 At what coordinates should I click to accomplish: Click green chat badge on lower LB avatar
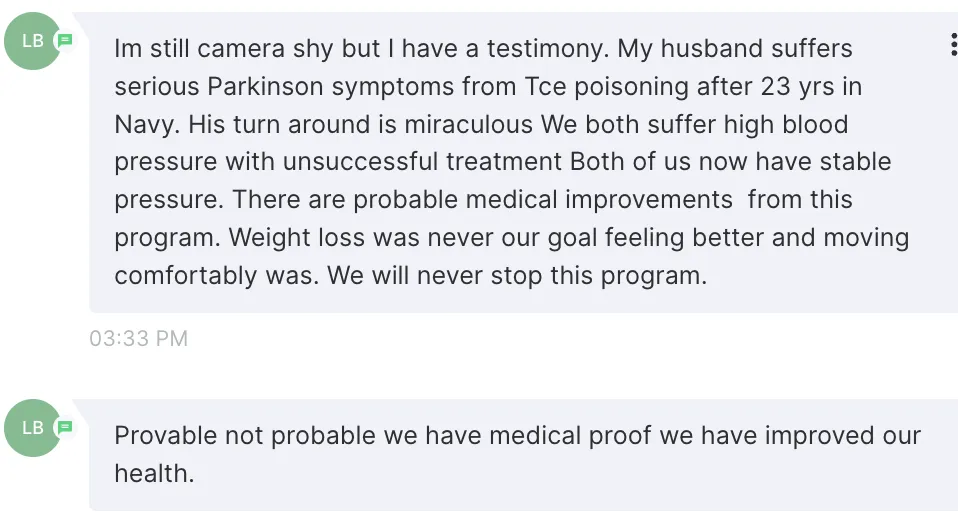click(x=65, y=427)
